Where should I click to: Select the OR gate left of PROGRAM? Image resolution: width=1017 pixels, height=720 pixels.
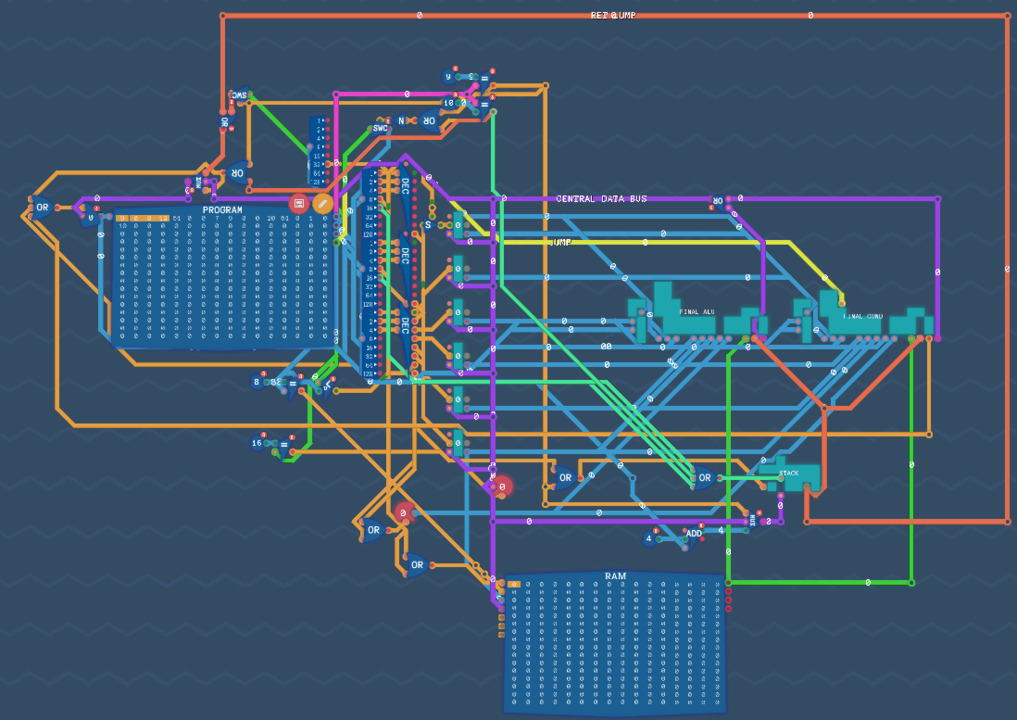point(42,208)
